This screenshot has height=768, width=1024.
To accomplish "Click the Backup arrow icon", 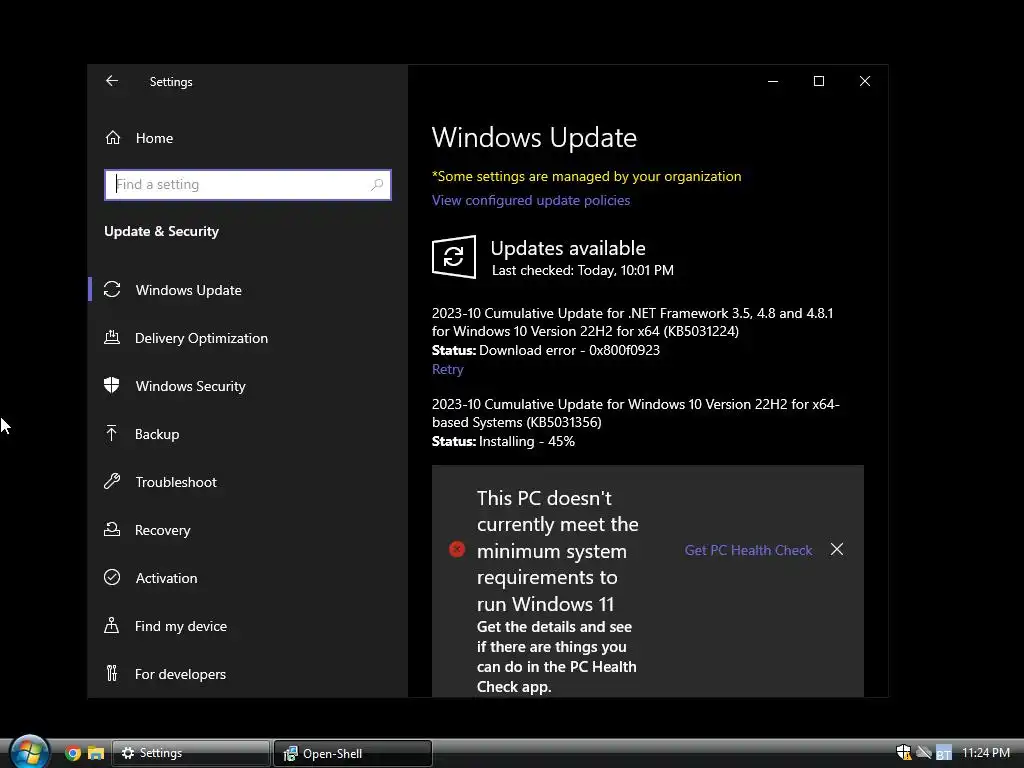I will click(112, 433).
